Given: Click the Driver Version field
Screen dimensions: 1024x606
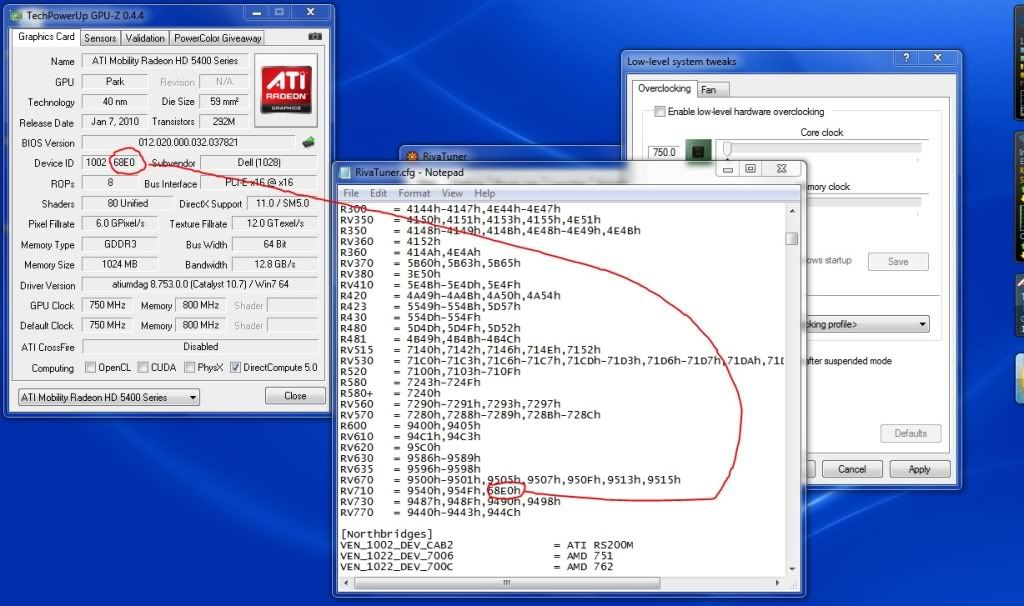Looking at the screenshot, I should point(200,285).
